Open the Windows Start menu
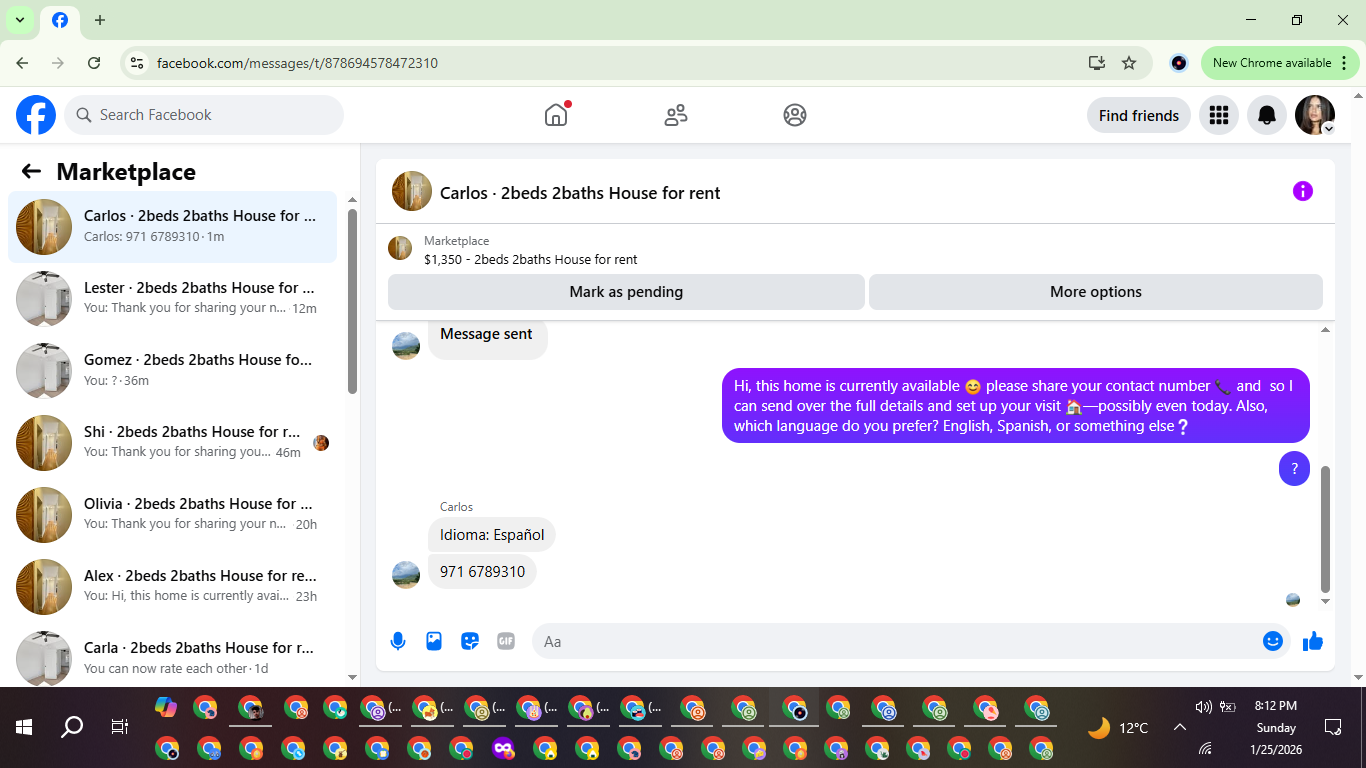 point(24,727)
